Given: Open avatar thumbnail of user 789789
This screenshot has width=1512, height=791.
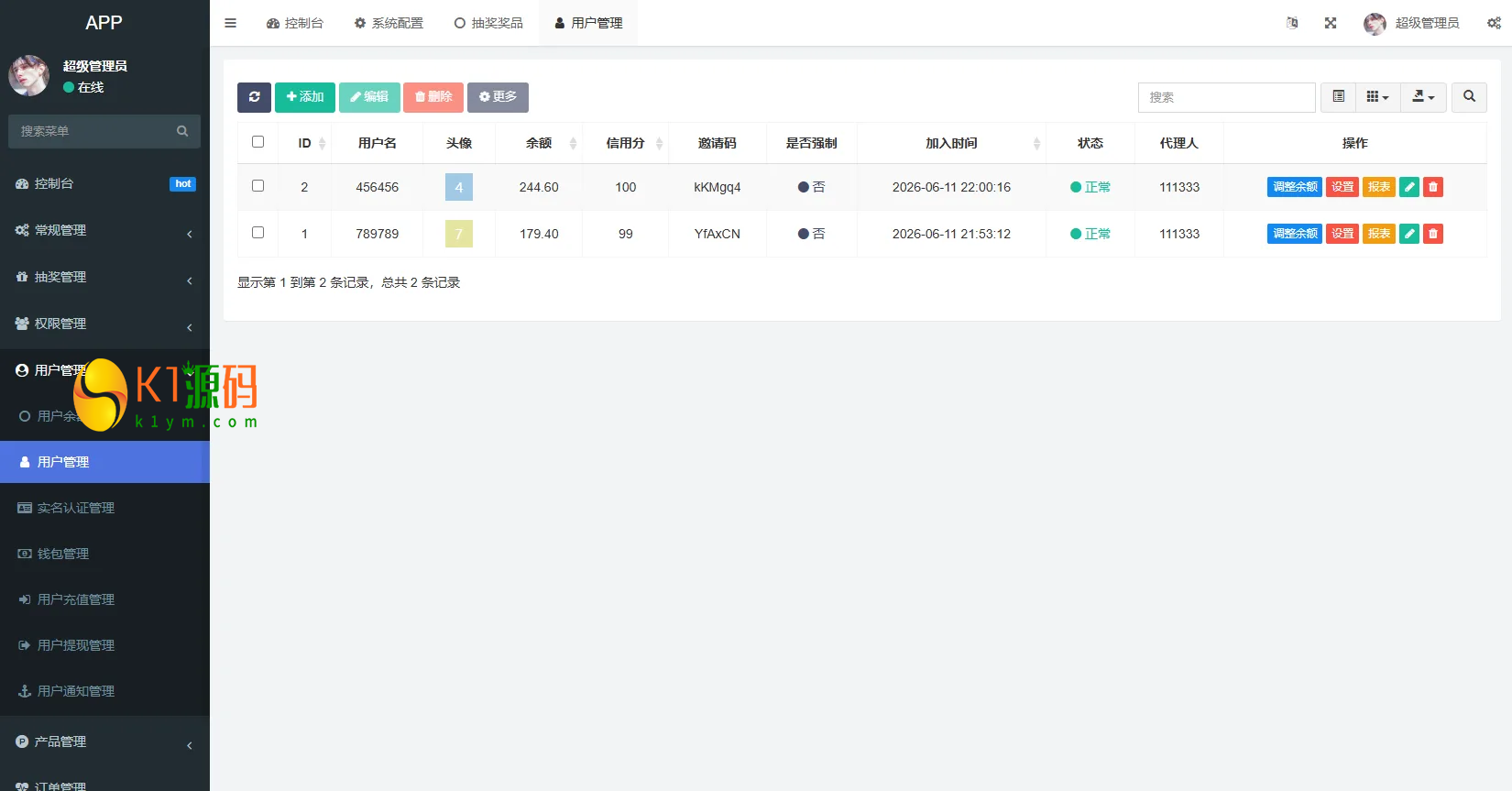Looking at the screenshot, I should [459, 234].
